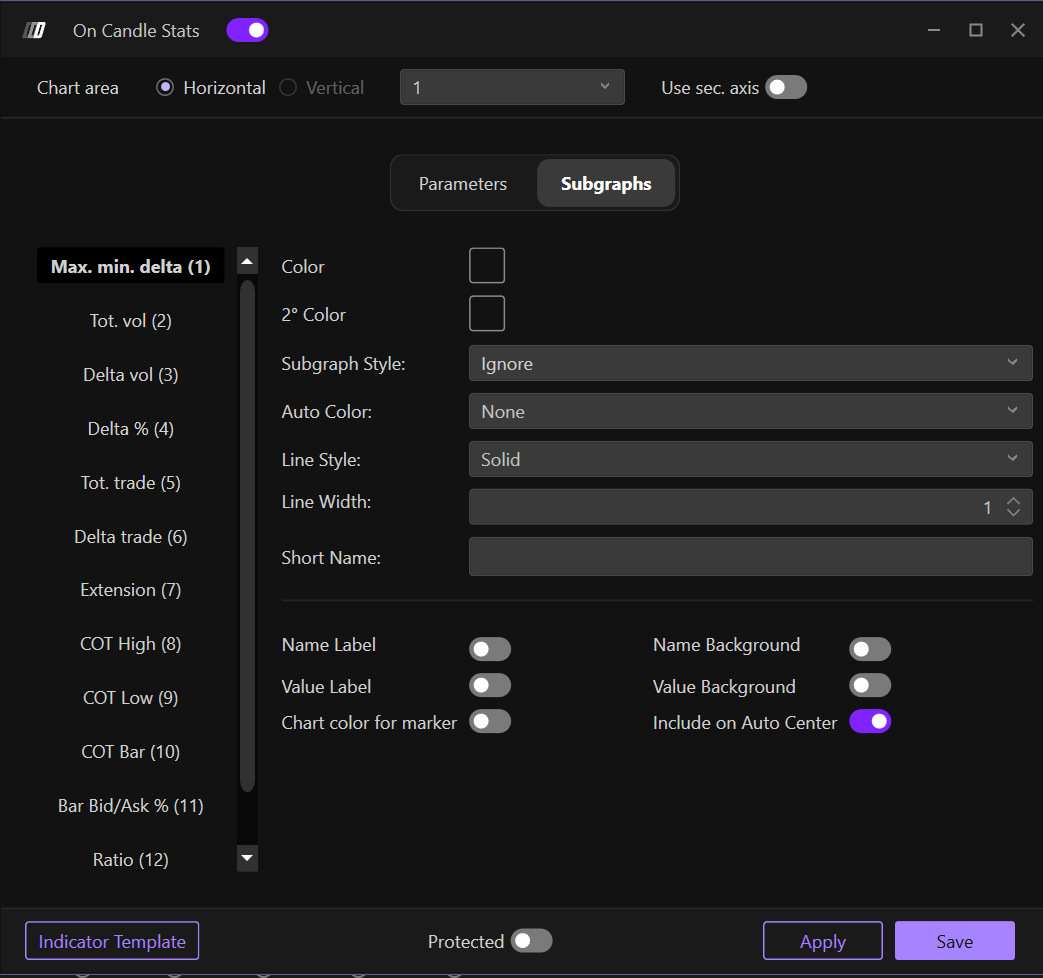Open the 2° Color swatch picker
This screenshot has height=978, width=1043.
coord(487,314)
